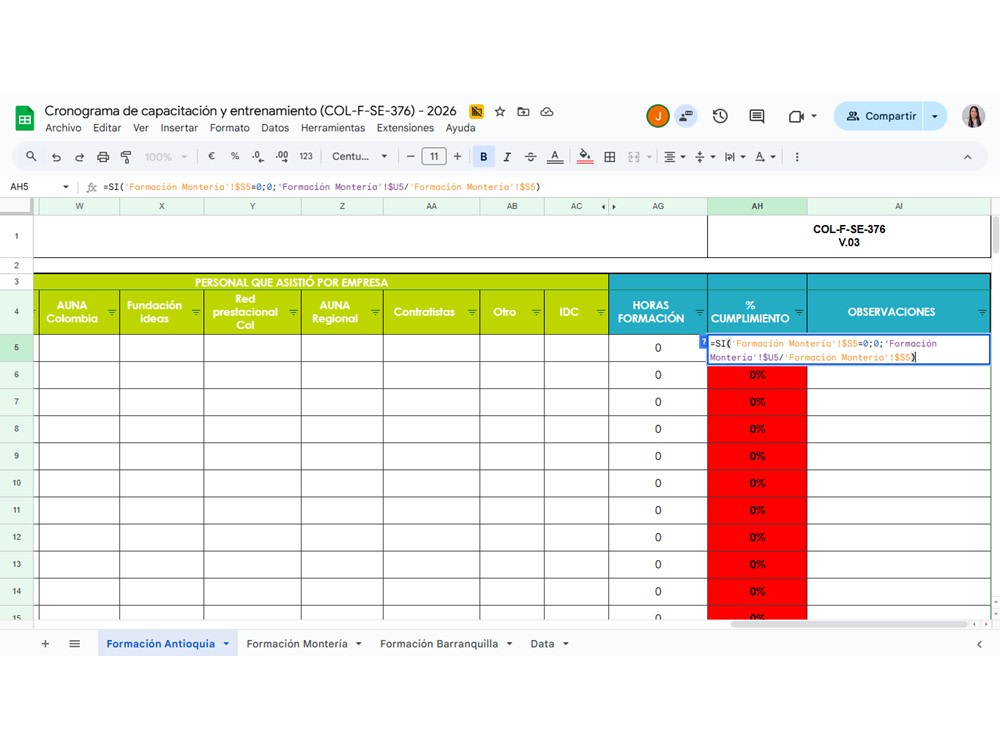Screen dimensions: 1000x750
Task: Open the font family dropdown
Action: 360,156
